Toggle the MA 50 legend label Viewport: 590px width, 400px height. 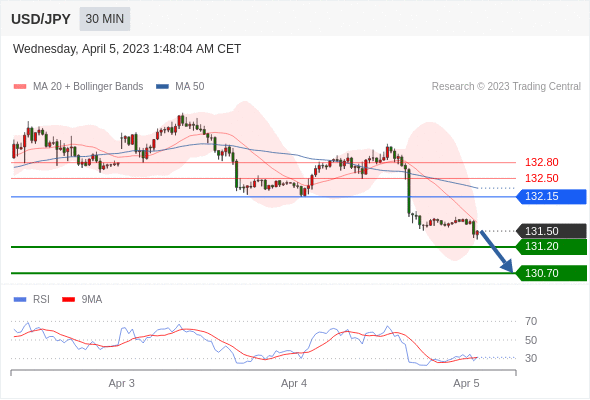[x=190, y=87]
